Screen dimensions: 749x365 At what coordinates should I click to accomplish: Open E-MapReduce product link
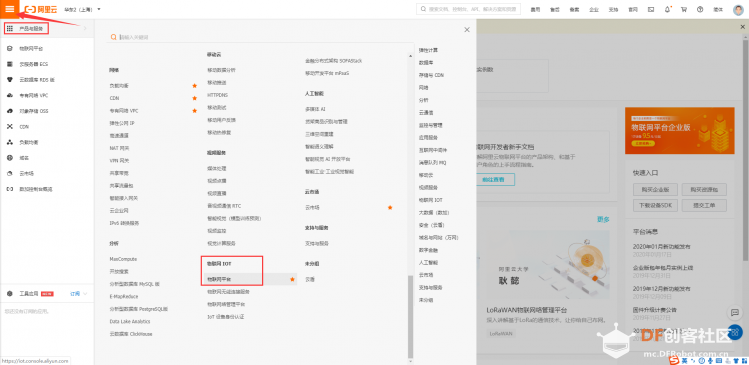click(124, 296)
